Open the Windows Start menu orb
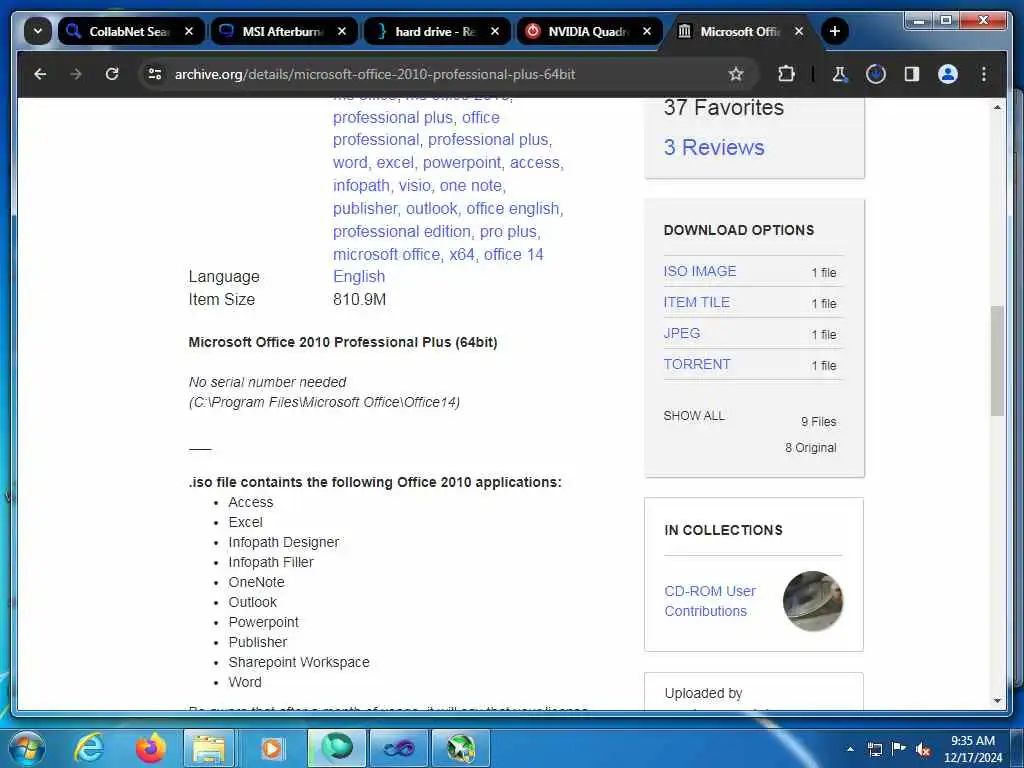Screen dimensions: 1024x768 [27, 748]
